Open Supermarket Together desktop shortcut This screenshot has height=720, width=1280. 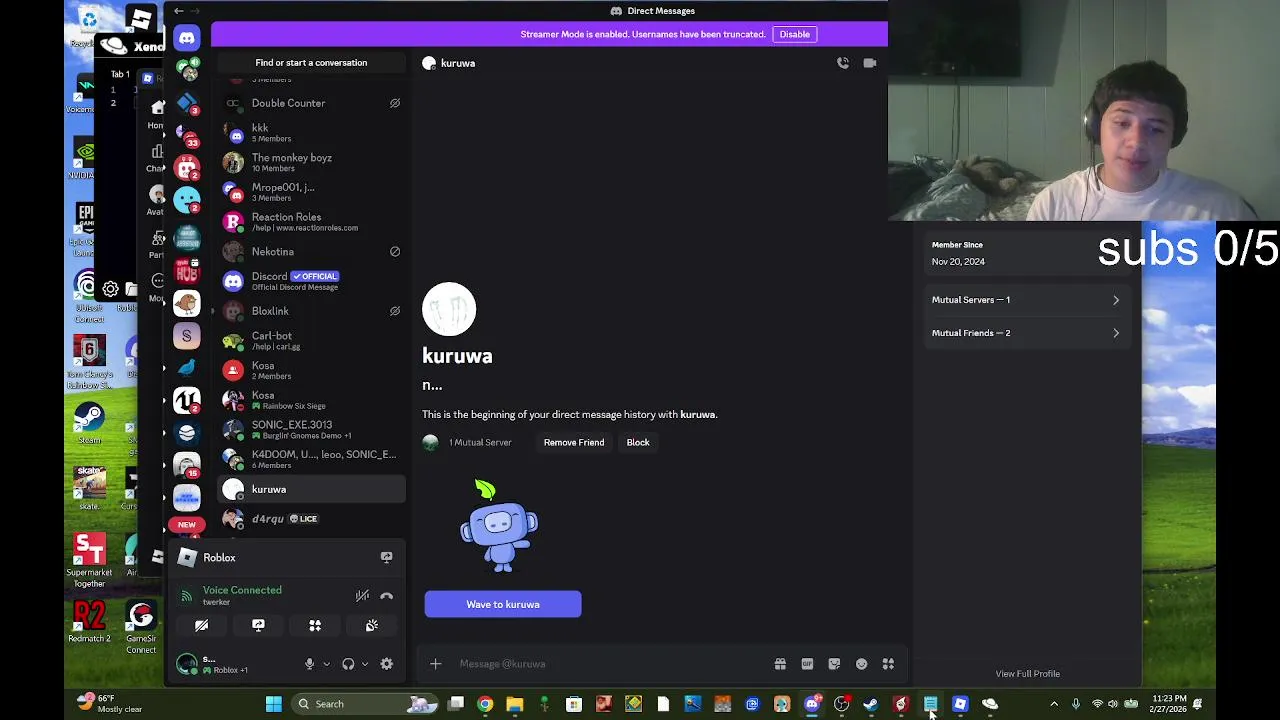89,561
